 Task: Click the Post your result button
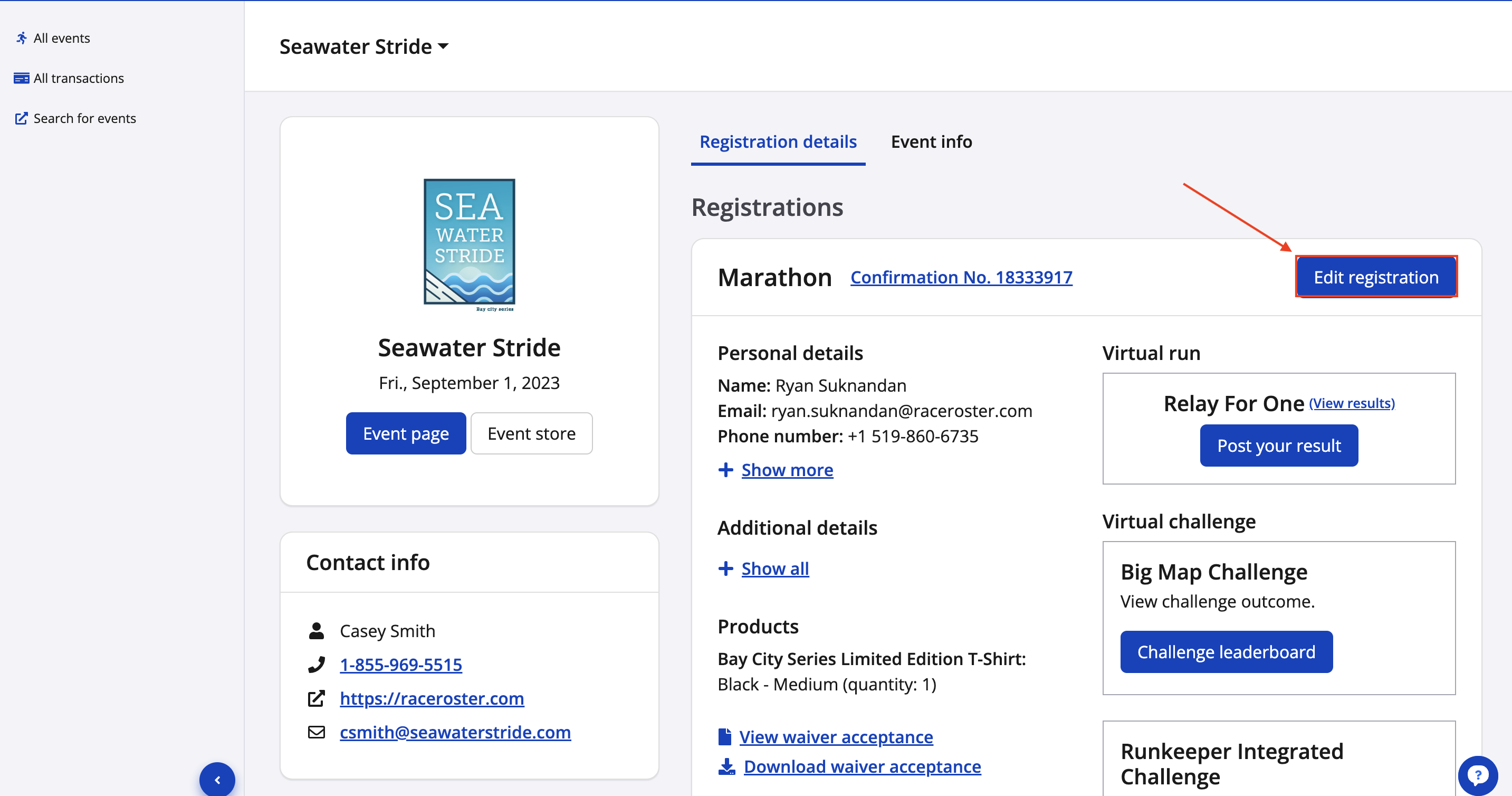1278,446
